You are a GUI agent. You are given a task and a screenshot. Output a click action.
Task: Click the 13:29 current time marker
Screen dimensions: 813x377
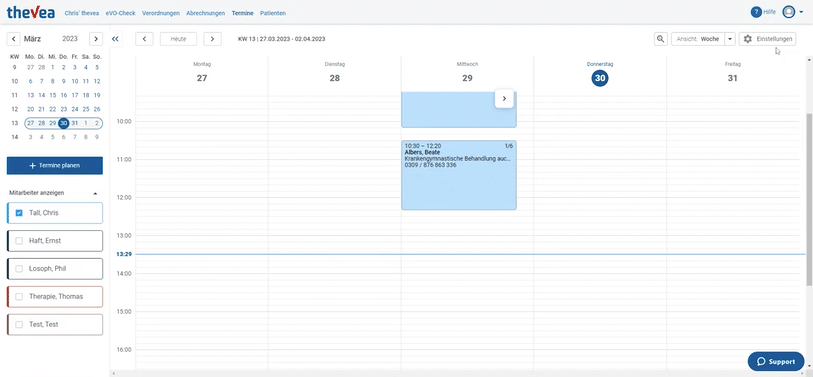coord(123,254)
